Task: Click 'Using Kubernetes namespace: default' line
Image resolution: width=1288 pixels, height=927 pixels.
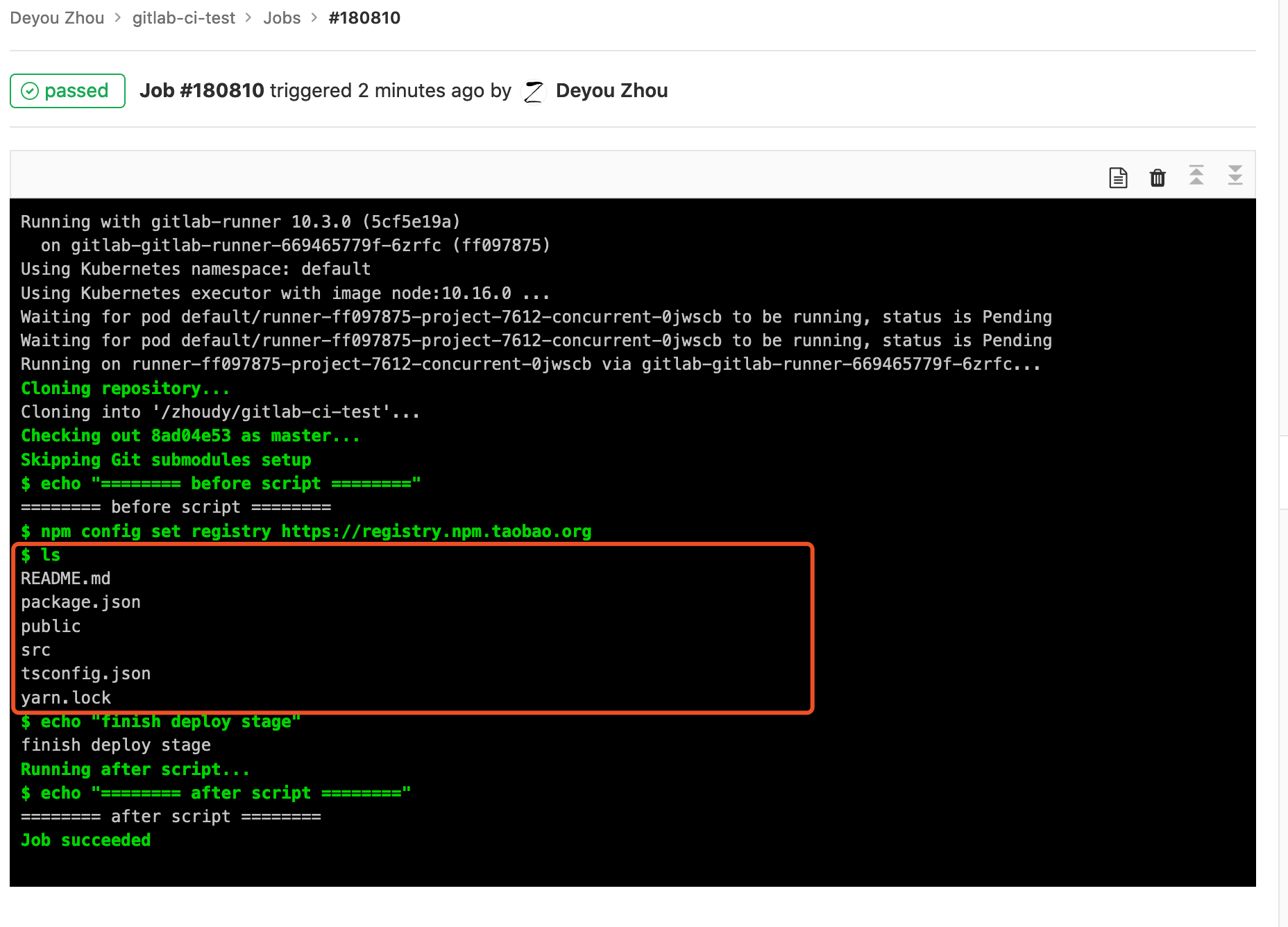Action: 196,269
